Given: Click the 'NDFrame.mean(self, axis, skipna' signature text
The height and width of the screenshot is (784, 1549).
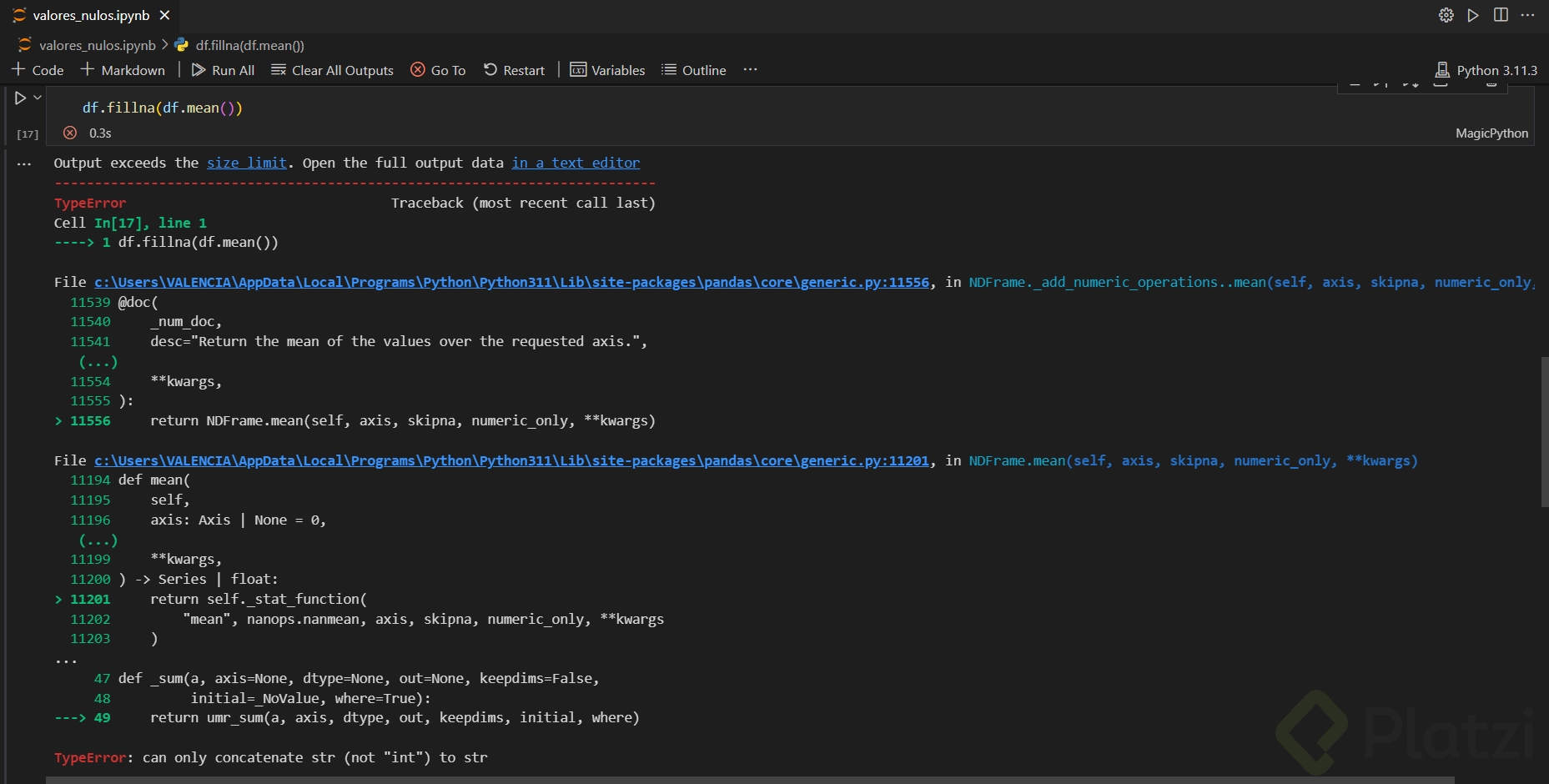Looking at the screenshot, I should pyautogui.click(x=1193, y=460).
